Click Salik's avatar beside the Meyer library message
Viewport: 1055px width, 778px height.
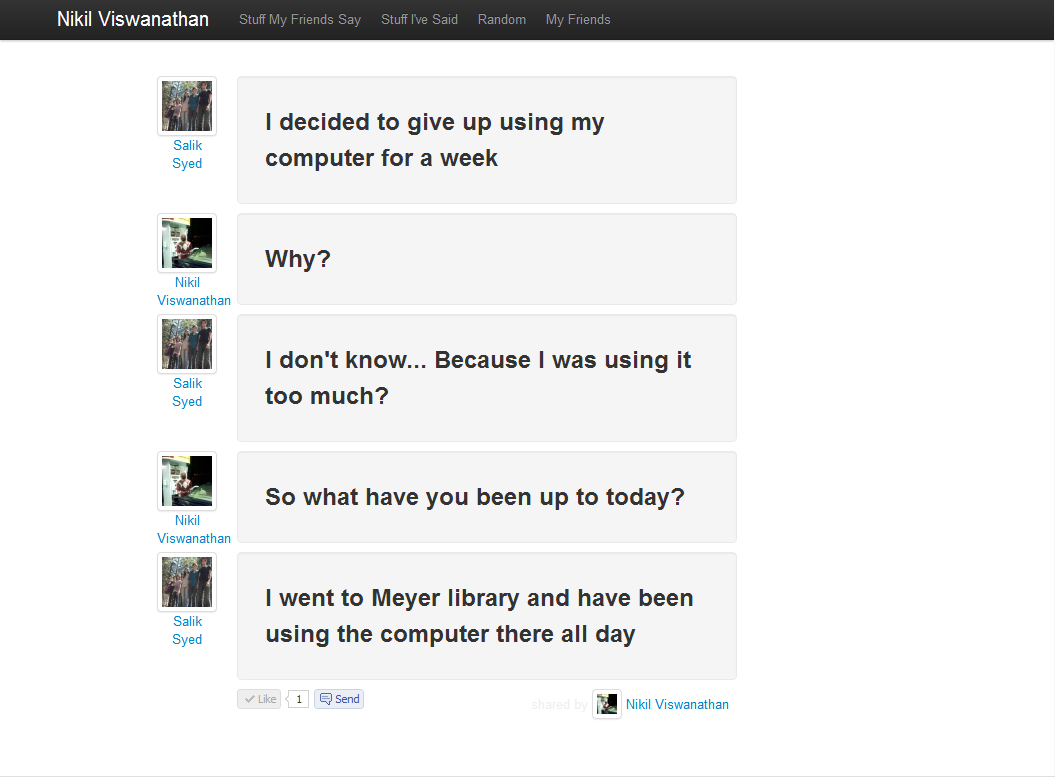coord(187,582)
